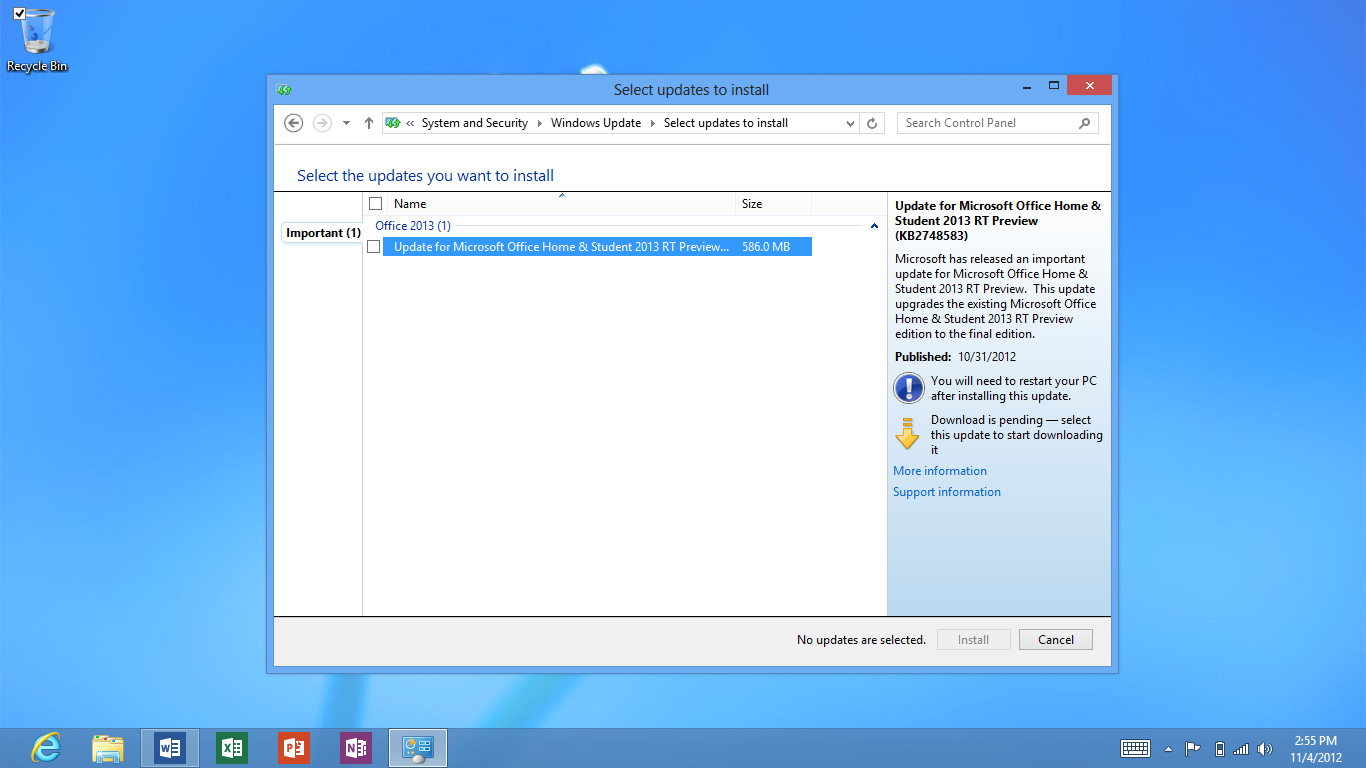The height and width of the screenshot is (768, 1366).
Task: Click the Forward navigation arrow
Action: (x=322, y=123)
